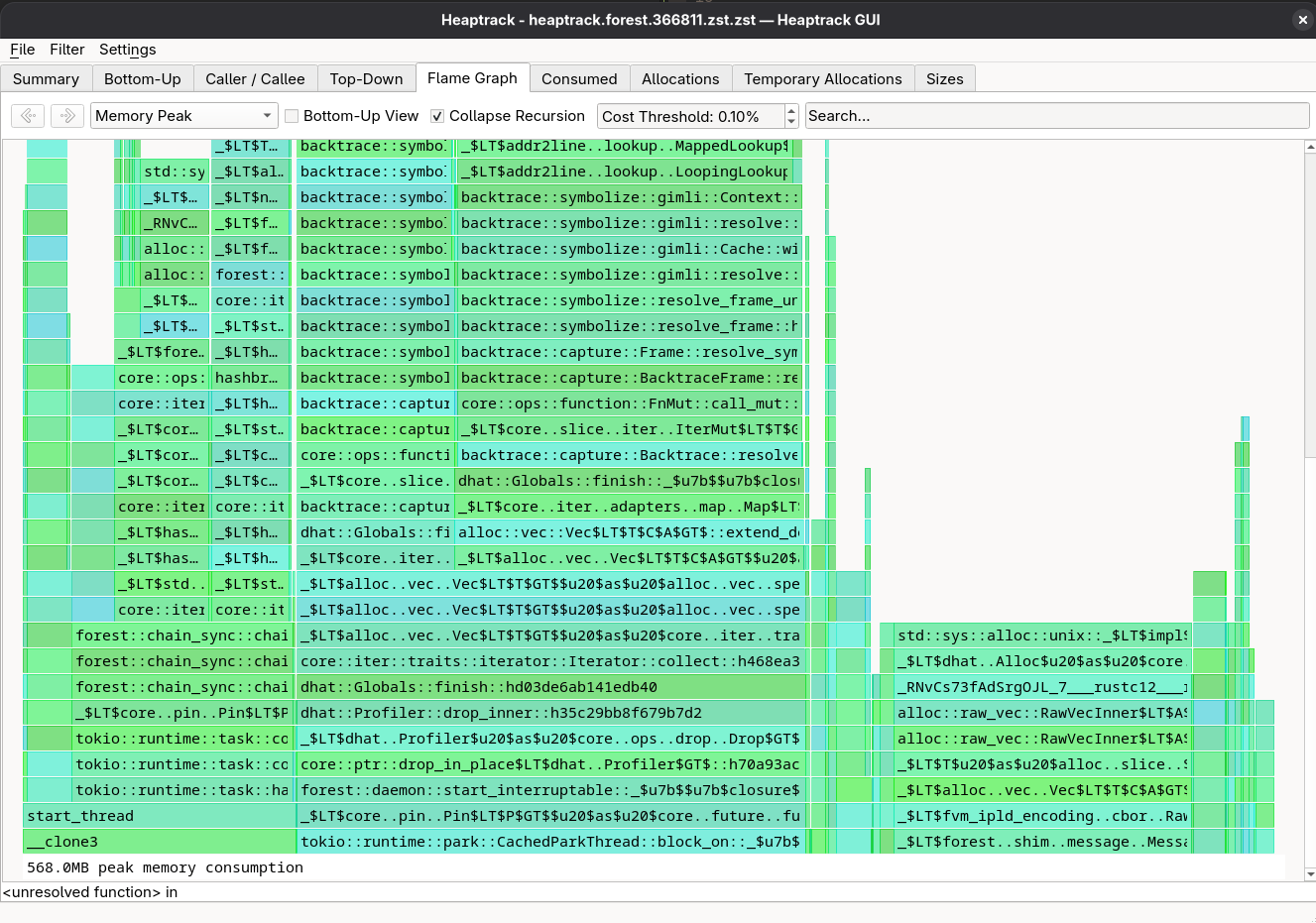Select the start_thread flame graph frame
This screenshot has height=923, width=1316.
pos(160,816)
